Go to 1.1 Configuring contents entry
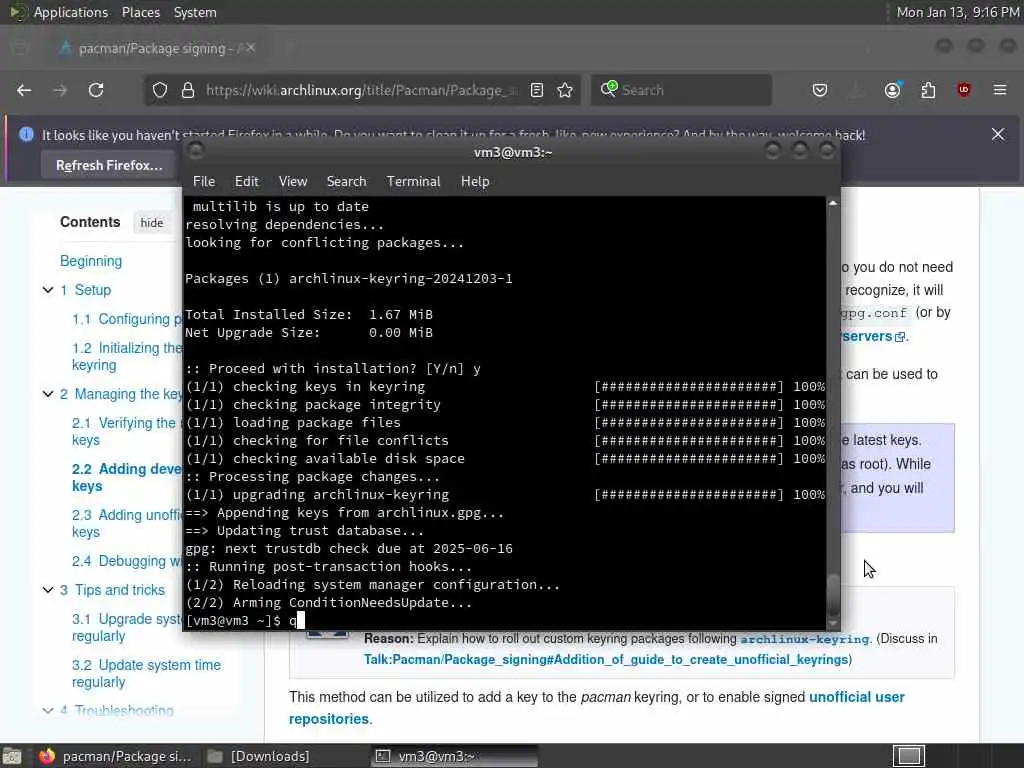1024x768 pixels. pos(127,319)
